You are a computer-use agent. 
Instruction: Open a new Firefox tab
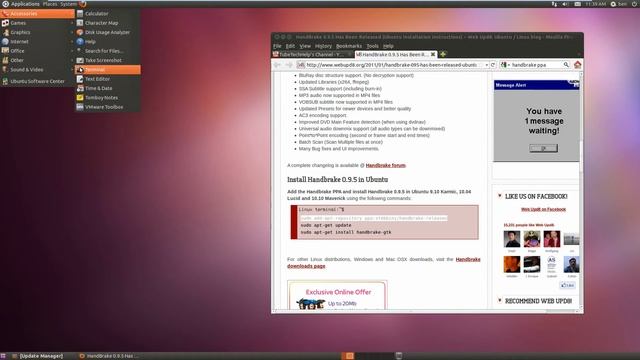(443, 54)
